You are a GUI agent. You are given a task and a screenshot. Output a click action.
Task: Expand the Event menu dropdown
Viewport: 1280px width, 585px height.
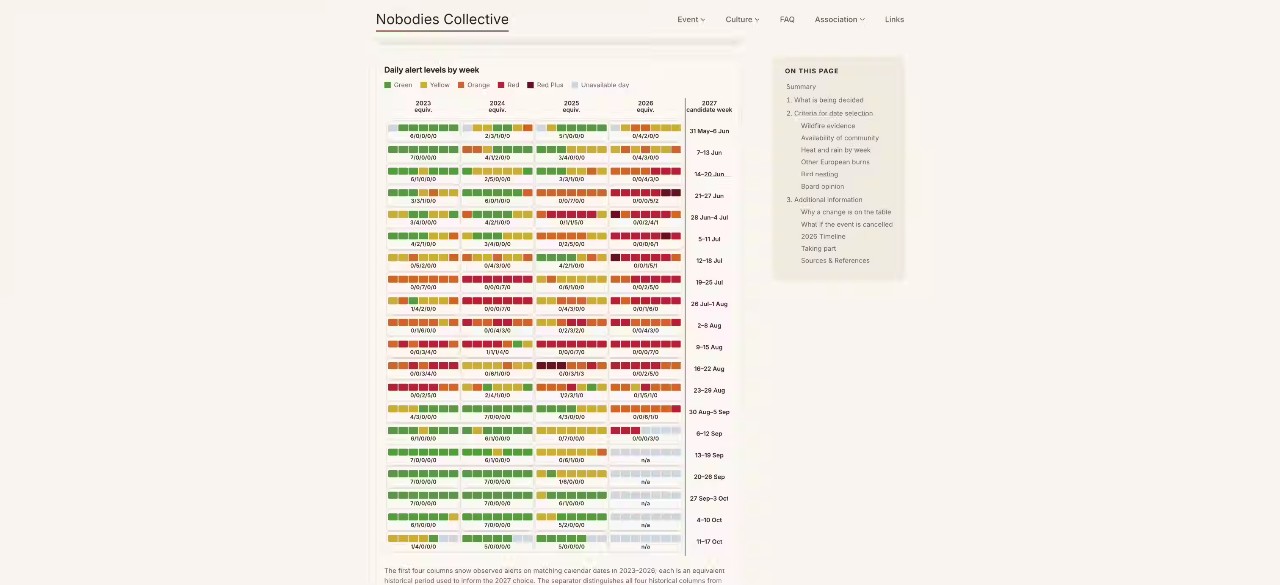point(691,19)
